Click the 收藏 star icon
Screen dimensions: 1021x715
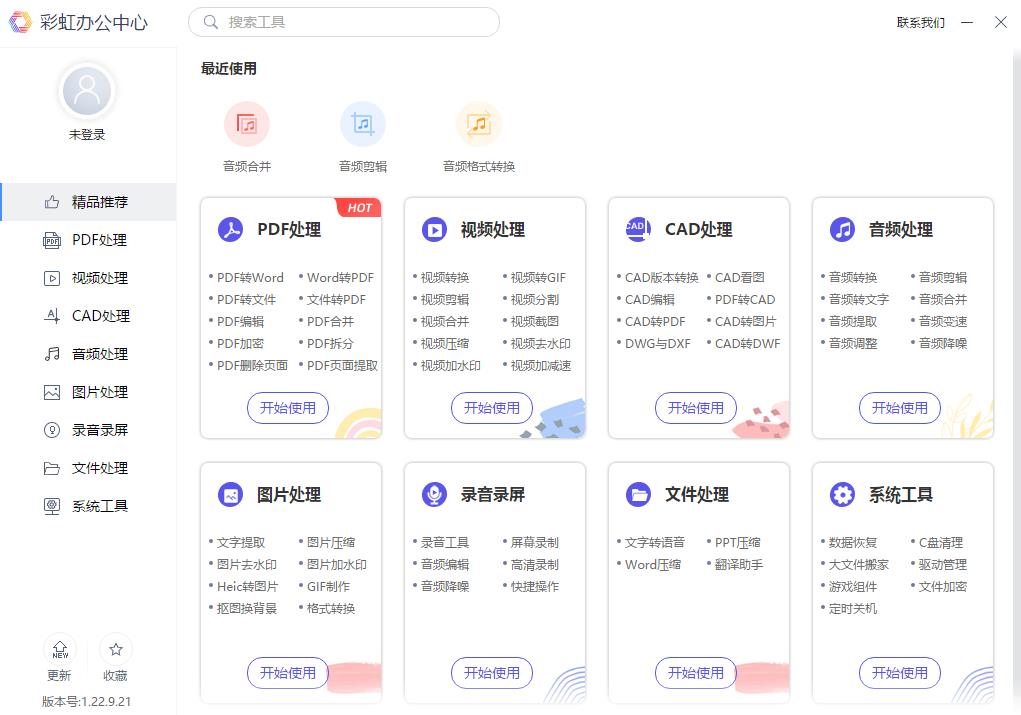116,649
